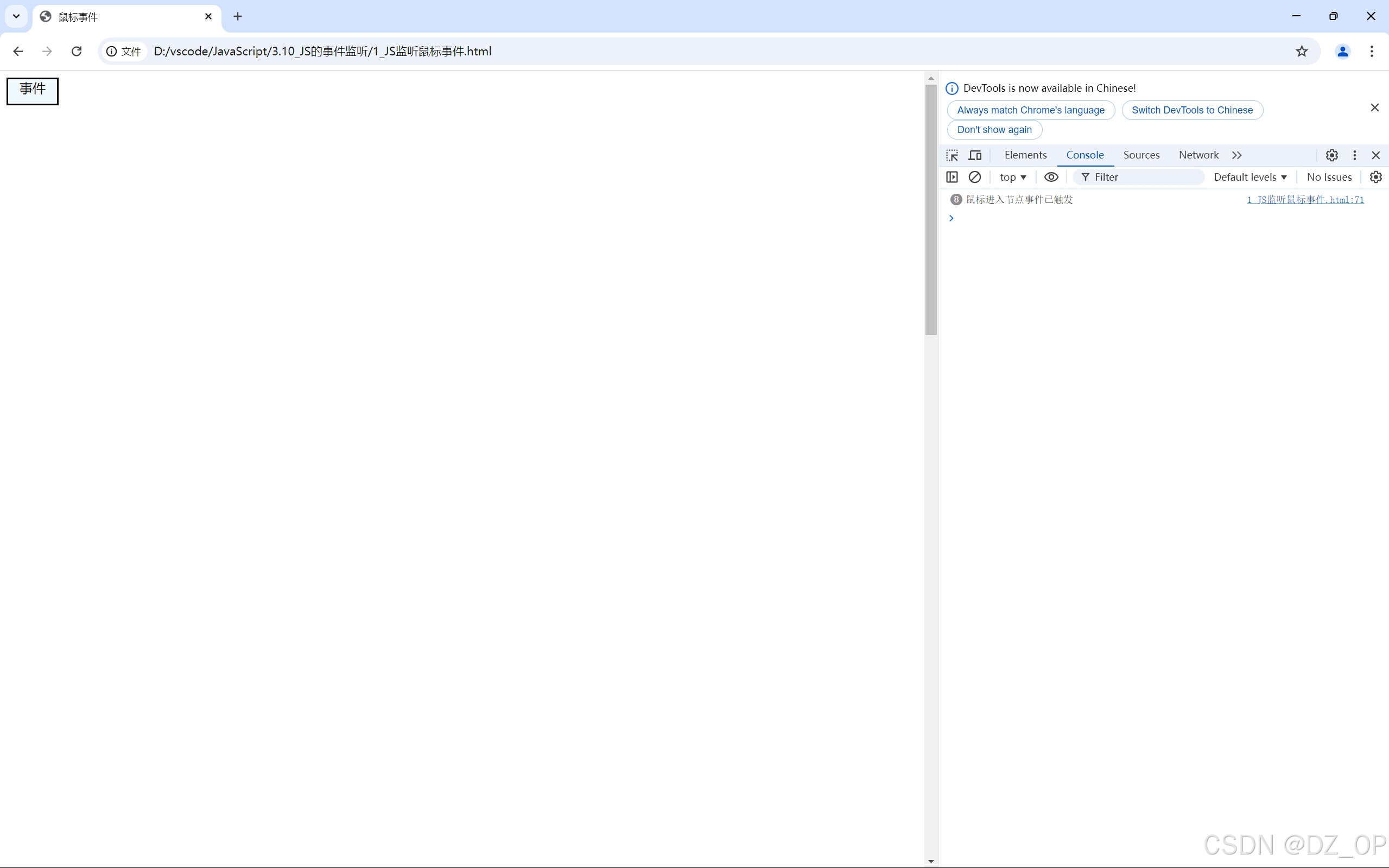Activate the inspect element picker icon
This screenshot has width=1389, height=868.
tap(952, 155)
